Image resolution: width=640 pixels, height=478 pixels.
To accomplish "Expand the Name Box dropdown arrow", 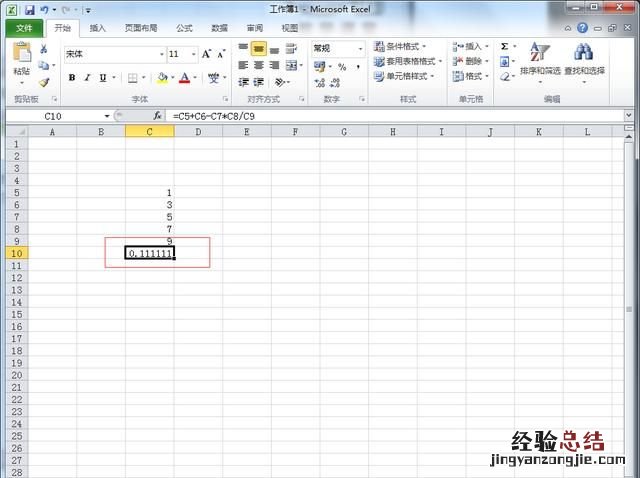I will 107,116.
